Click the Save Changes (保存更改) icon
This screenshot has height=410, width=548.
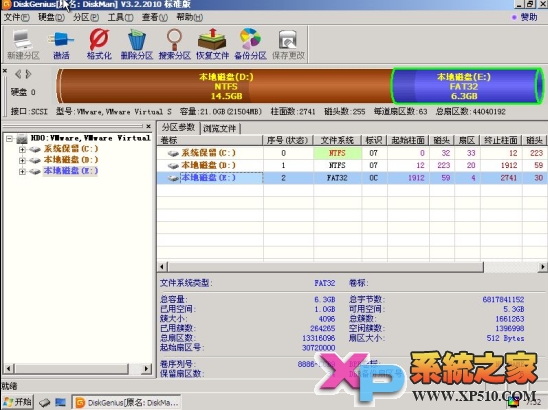pos(288,44)
